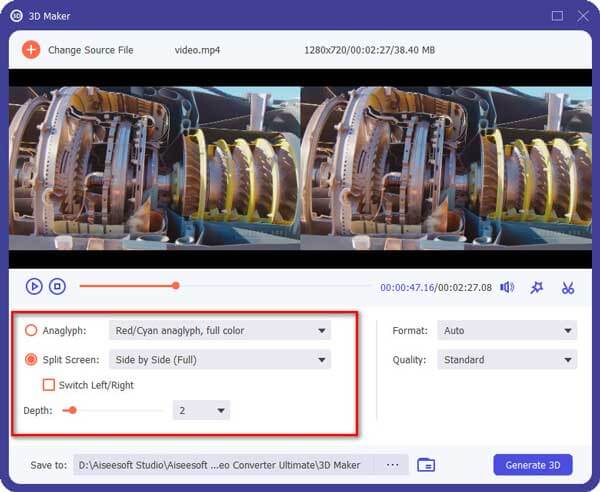600x492 pixels.
Task: Open the Quality Standard dropdown
Action: tap(507, 360)
